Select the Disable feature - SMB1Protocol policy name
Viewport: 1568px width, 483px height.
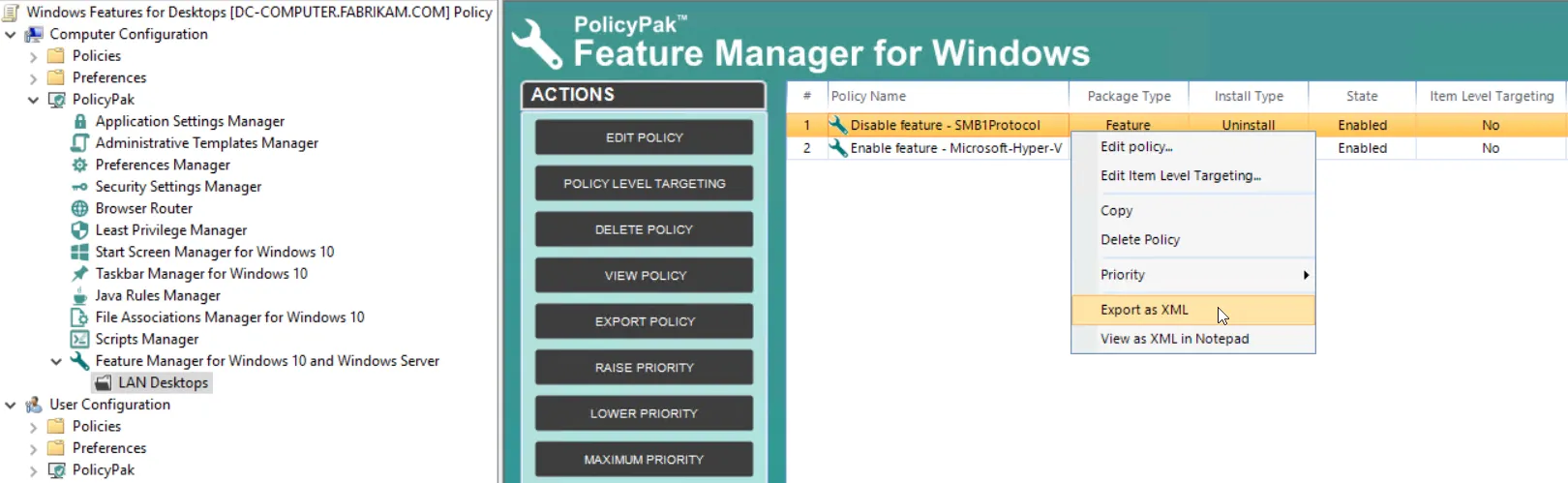coord(946,125)
